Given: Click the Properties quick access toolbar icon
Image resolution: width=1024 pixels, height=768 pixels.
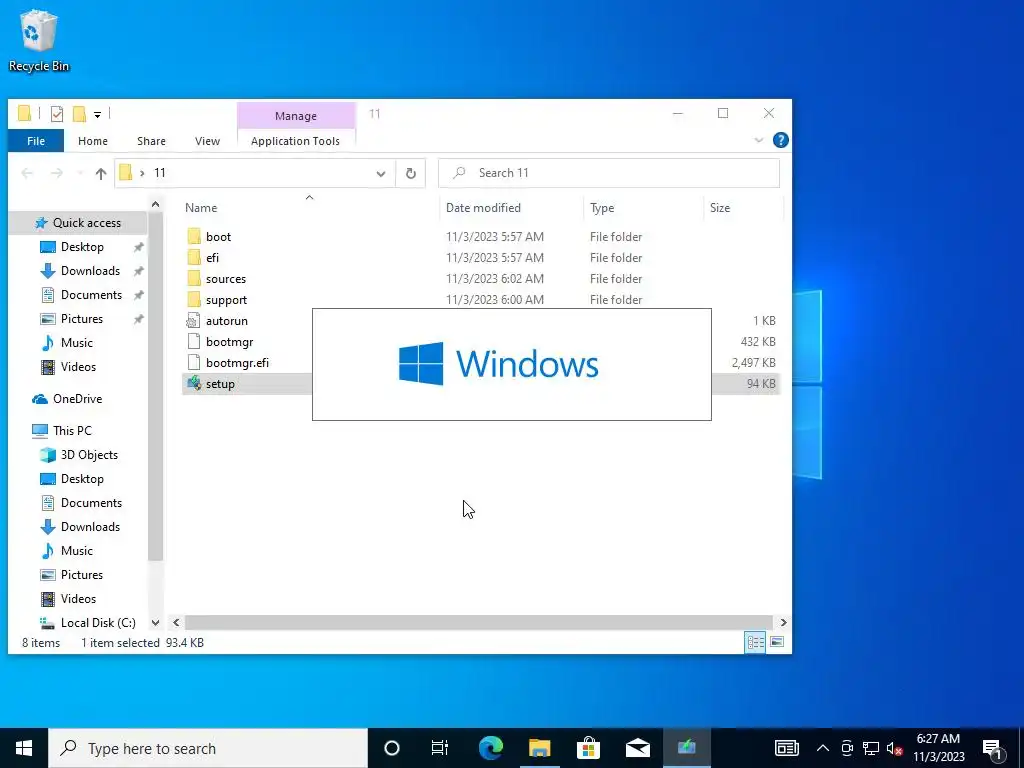Looking at the screenshot, I should pyautogui.click(x=57, y=114).
